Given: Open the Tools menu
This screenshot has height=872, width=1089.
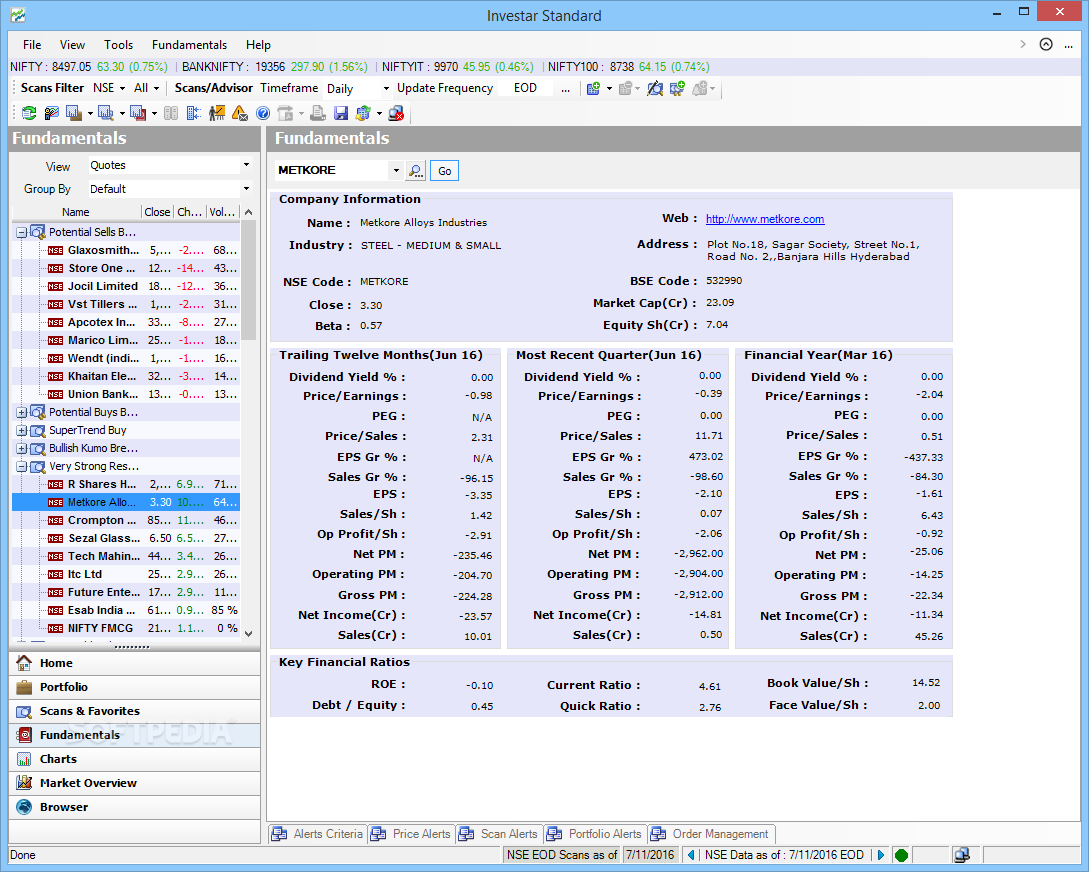Looking at the screenshot, I should pyautogui.click(x=119, y=44).
